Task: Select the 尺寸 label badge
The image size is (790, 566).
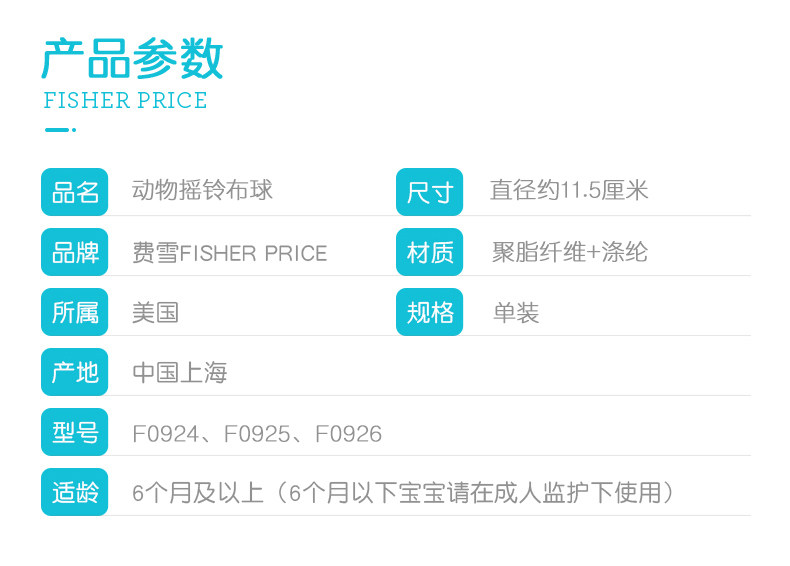Action: [x=430, y=192]
